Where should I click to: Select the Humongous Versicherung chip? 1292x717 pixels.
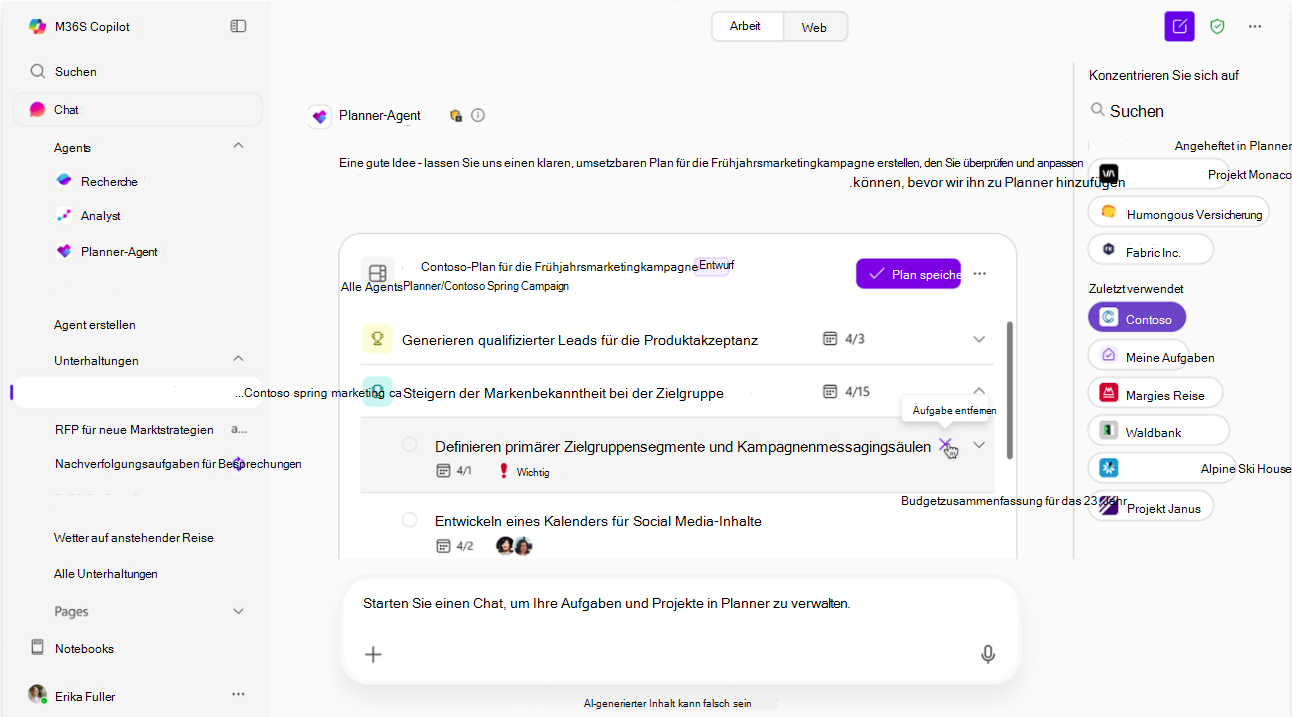click(x=1179, y=213)
